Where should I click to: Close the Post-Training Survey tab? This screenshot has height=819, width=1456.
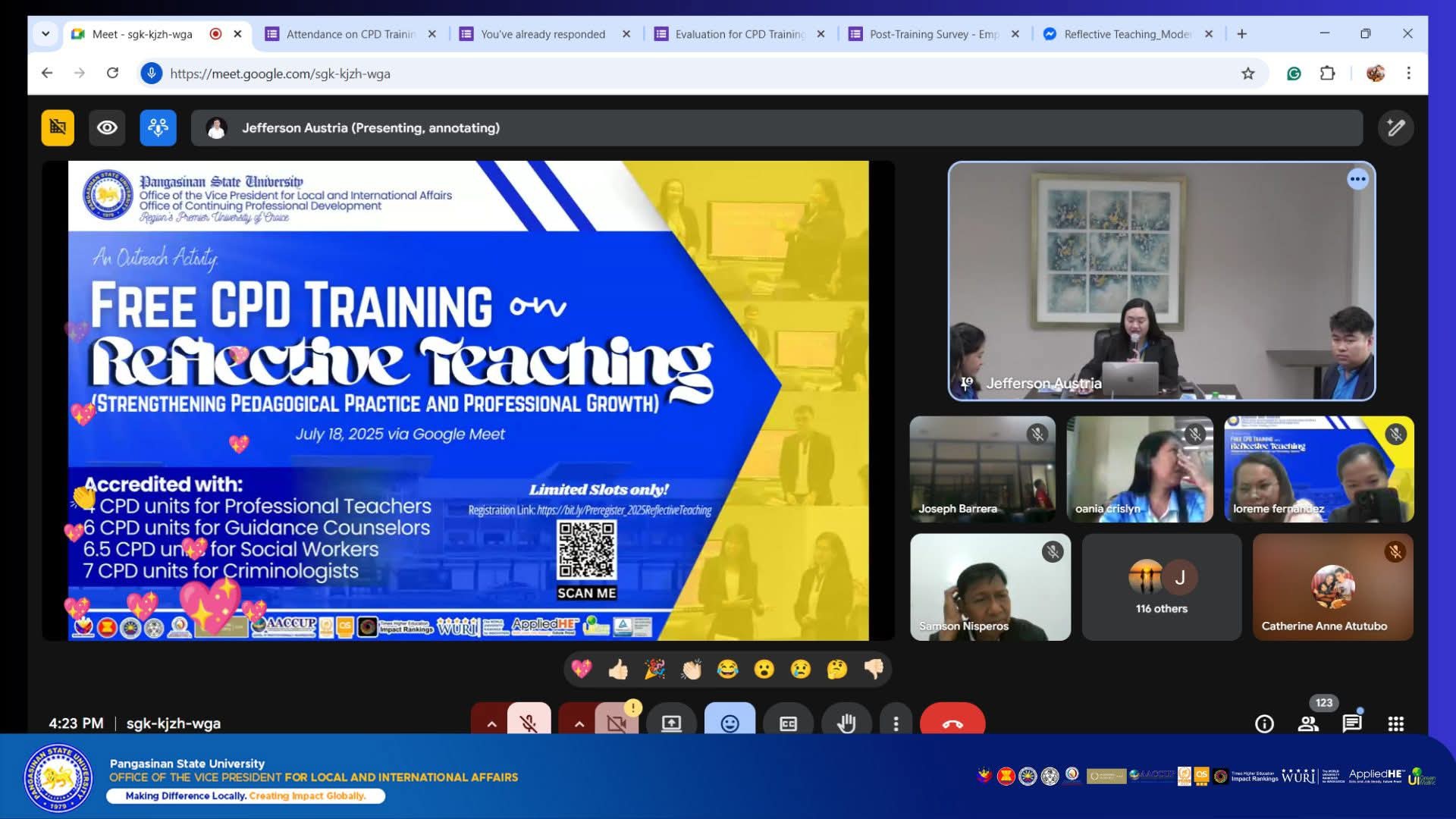pyautogui.click(x=1015, y=34)
